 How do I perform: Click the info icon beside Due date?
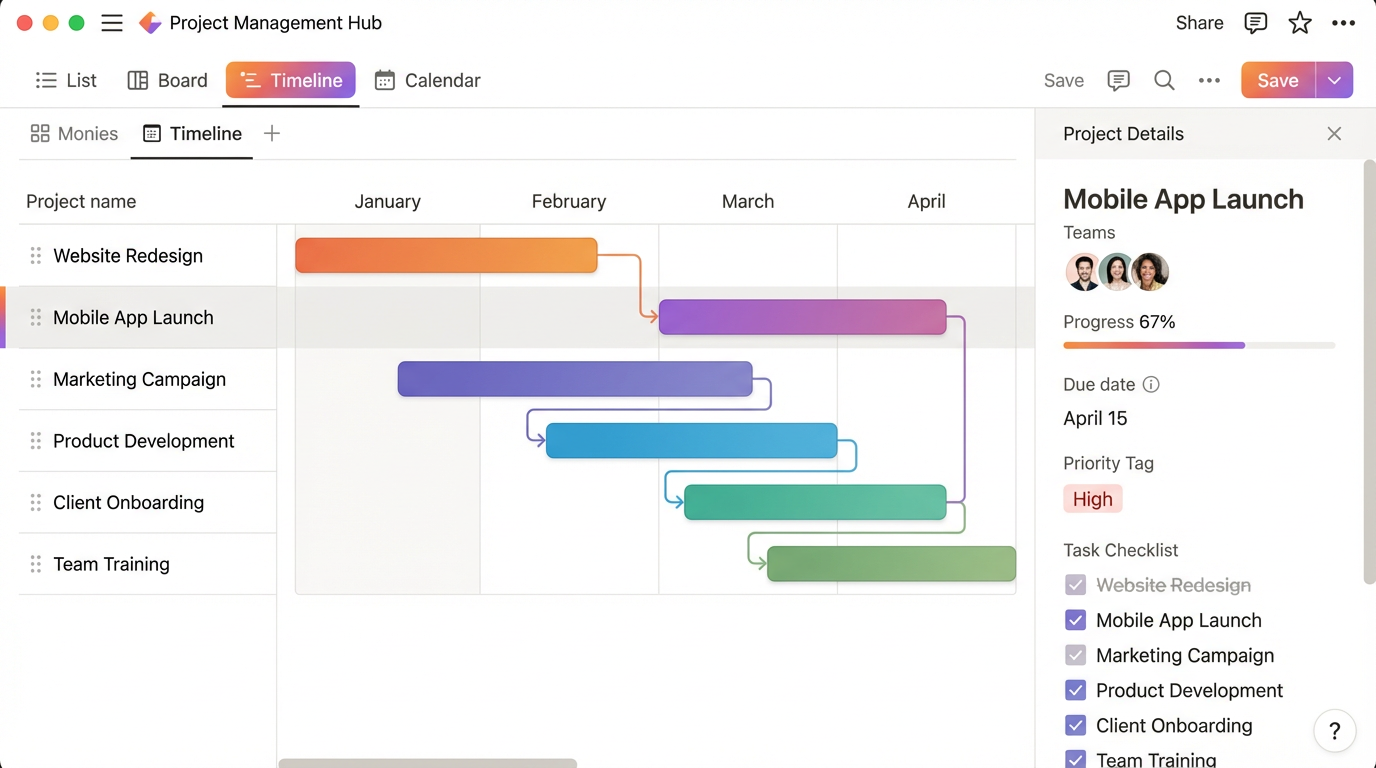click(x=1150, y=384)
